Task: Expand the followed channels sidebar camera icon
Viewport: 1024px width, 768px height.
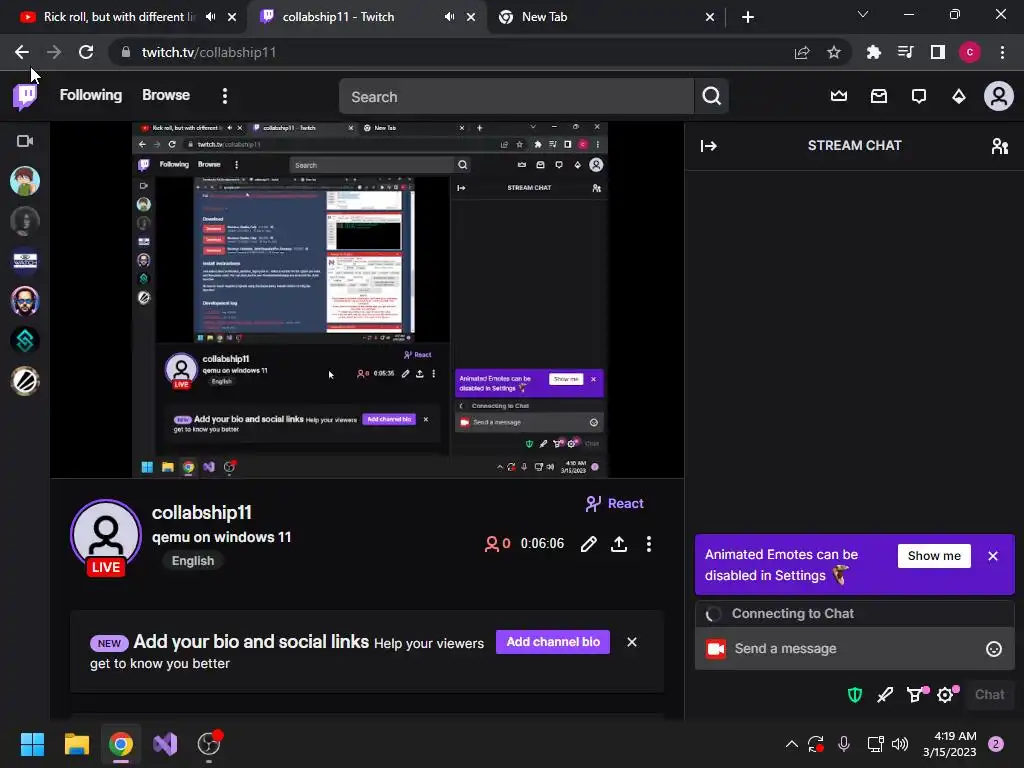Action: (x=25, y=141)
